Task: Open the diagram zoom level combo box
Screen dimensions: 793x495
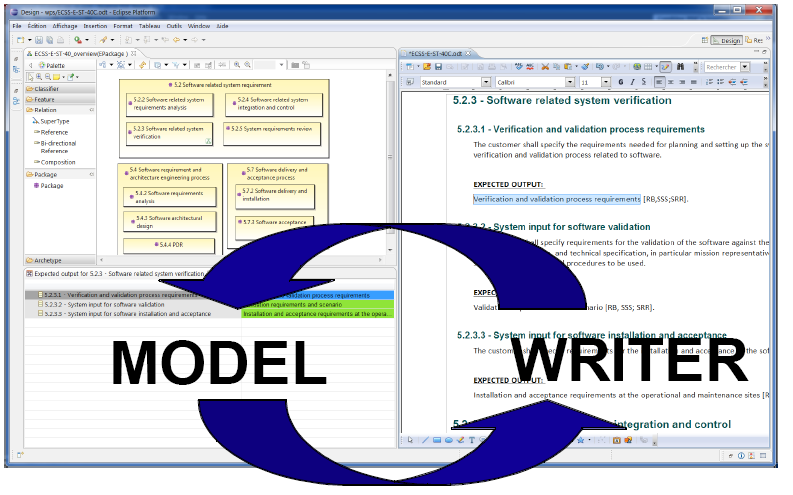Action: [x=271, y=65]
